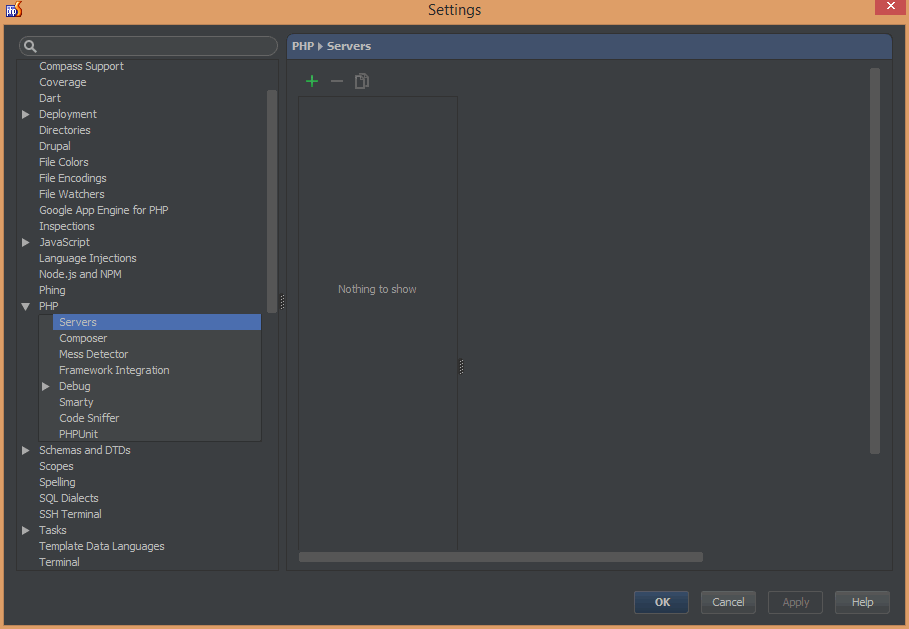Image resolution: width=909 pixels, height=629 pixels.
Task: Expand the Schemas and DTDs node
Action: click(x=26, y=450)
